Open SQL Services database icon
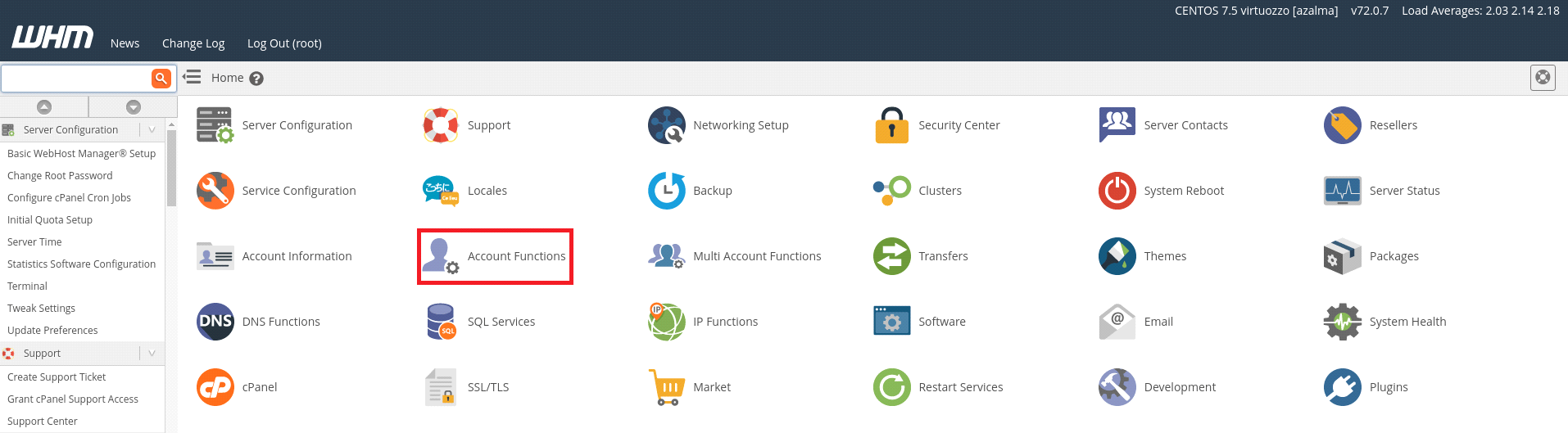1568x433 pixels. [x=441, y=322]
